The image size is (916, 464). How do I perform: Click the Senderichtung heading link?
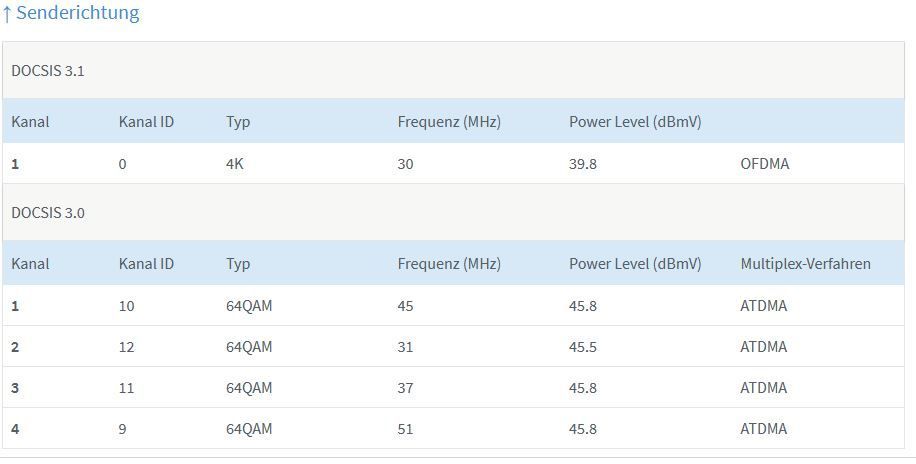click(77, 14)
